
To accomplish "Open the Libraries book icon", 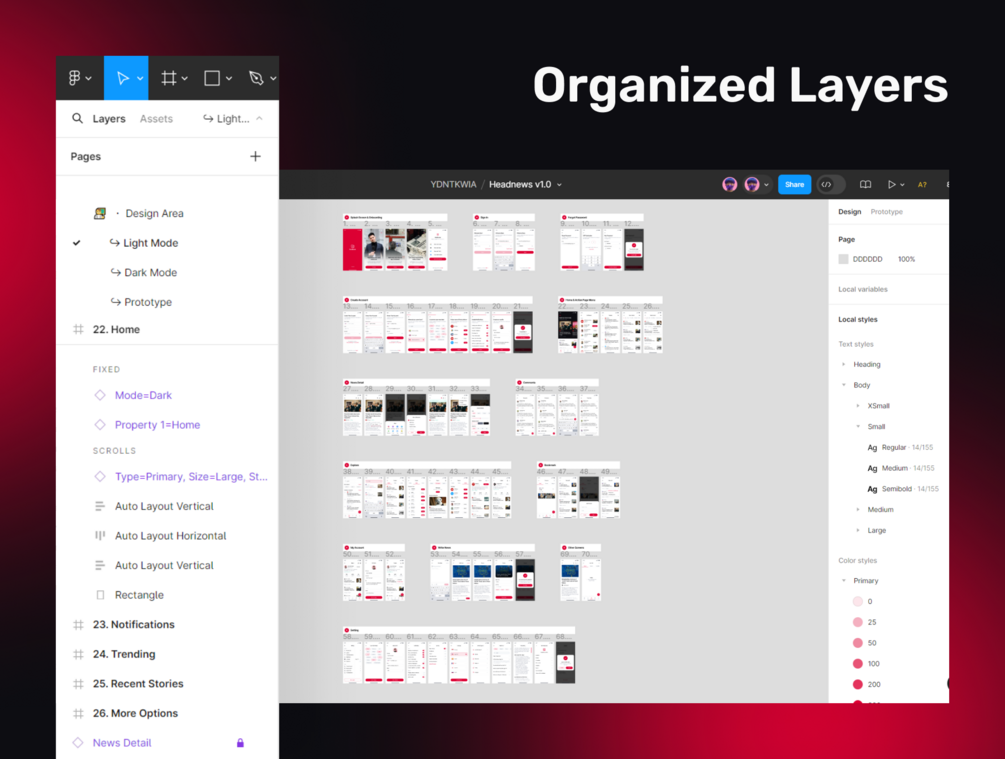I will [x=865, y=185].
